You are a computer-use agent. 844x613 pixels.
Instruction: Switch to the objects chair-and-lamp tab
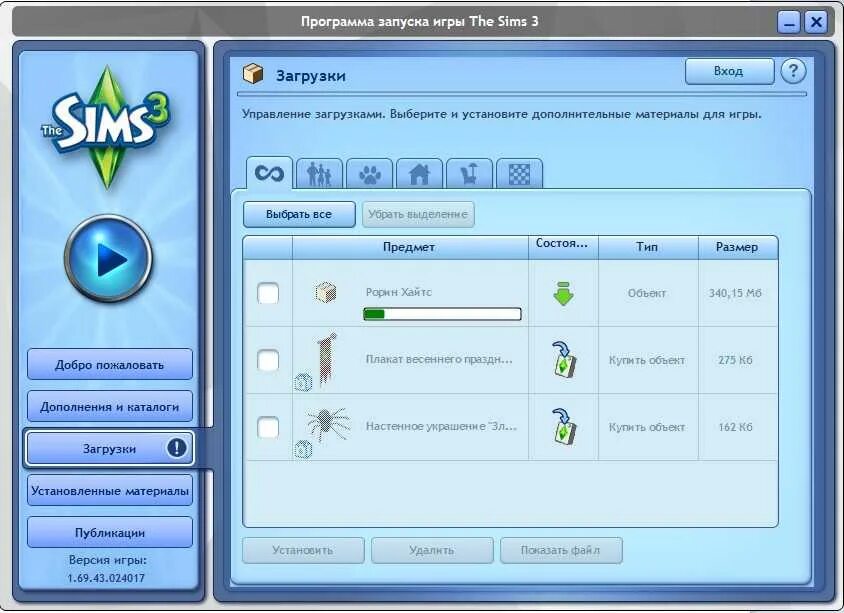(x=469, y=174)
